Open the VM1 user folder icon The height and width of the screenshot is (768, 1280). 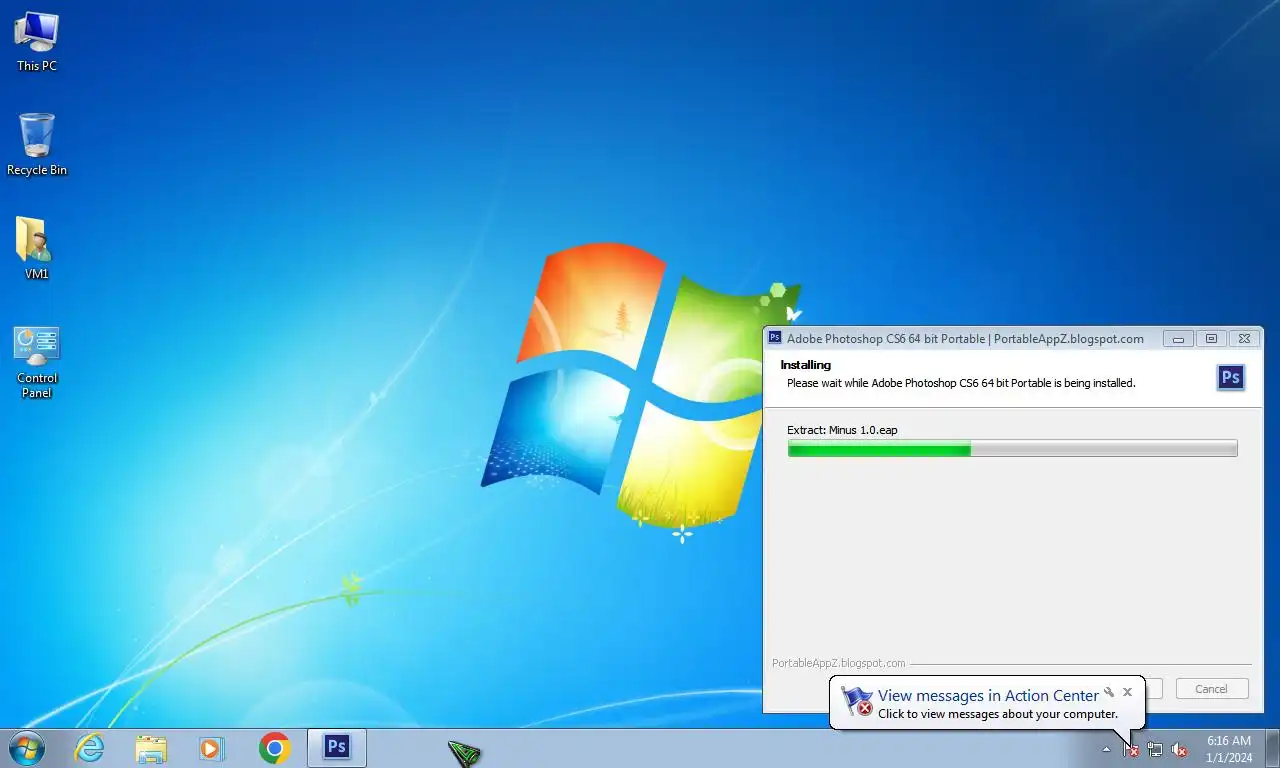37,248
